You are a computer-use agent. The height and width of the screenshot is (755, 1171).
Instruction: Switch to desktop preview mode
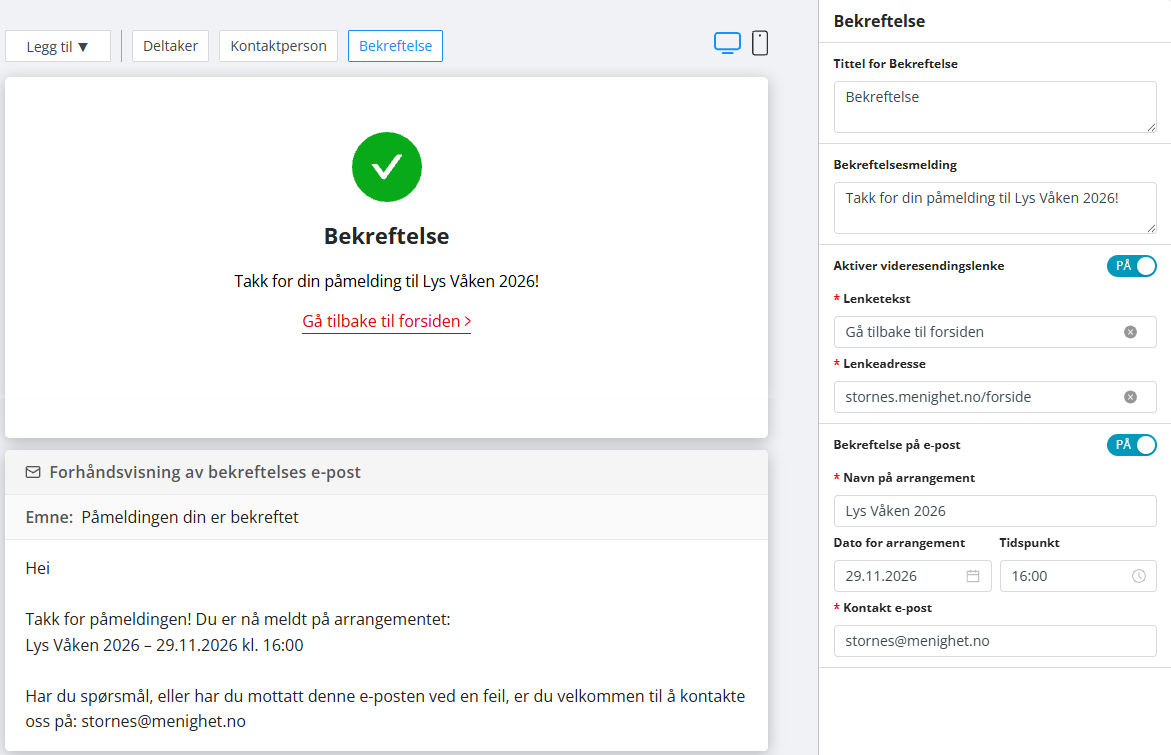click(727, 43)
